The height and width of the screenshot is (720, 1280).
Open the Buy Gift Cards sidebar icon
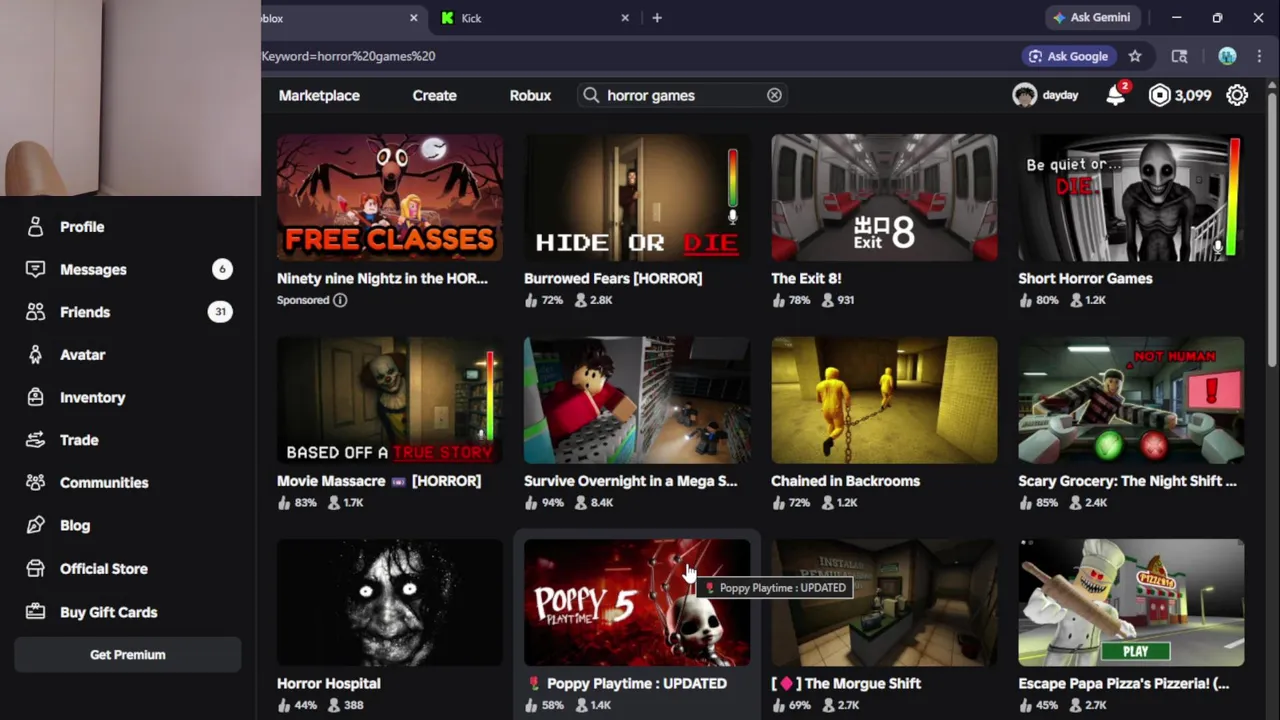tap(35, 612)
